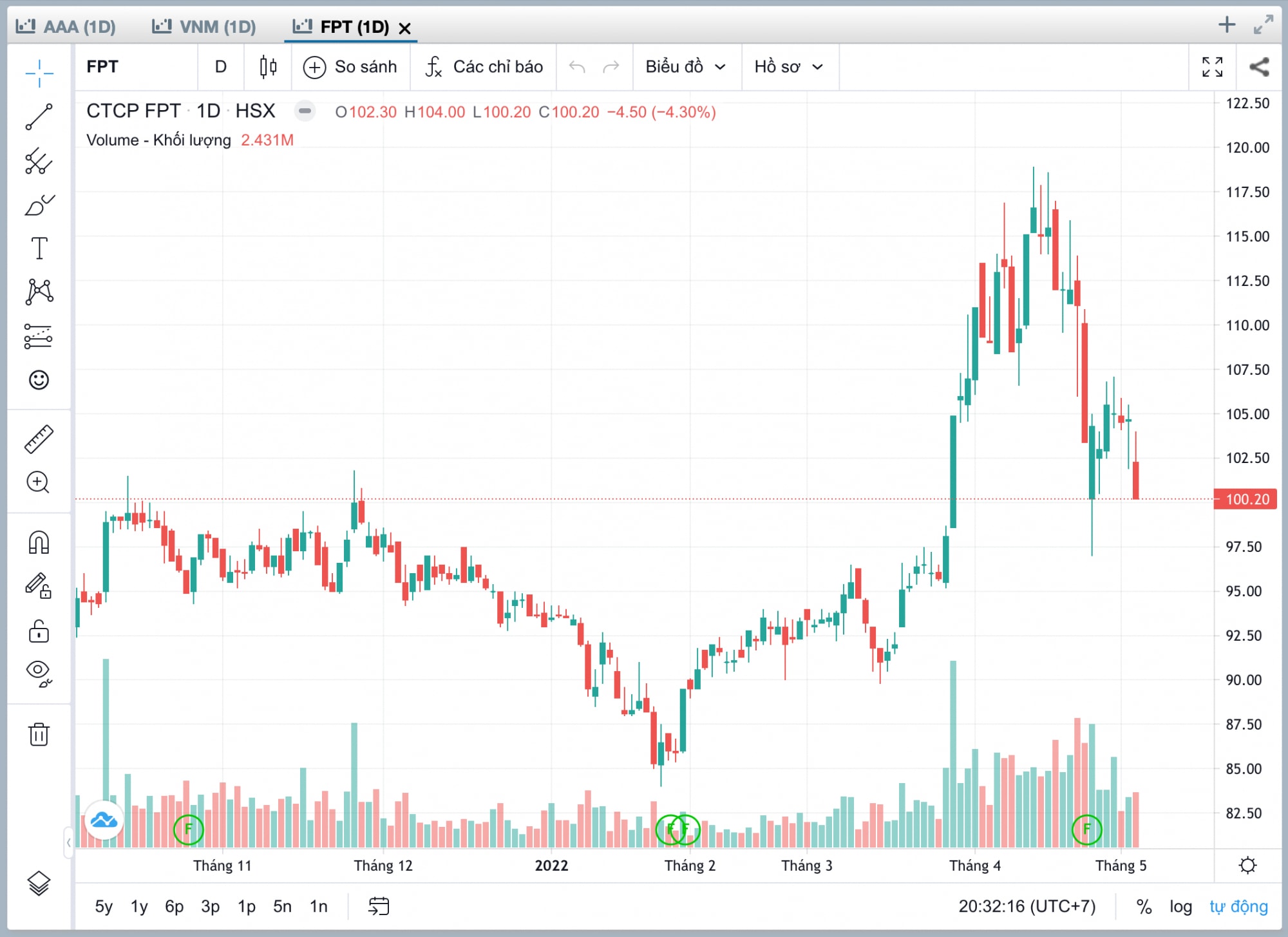Toggle stay in drawing mode

click(x=39, y=586)
